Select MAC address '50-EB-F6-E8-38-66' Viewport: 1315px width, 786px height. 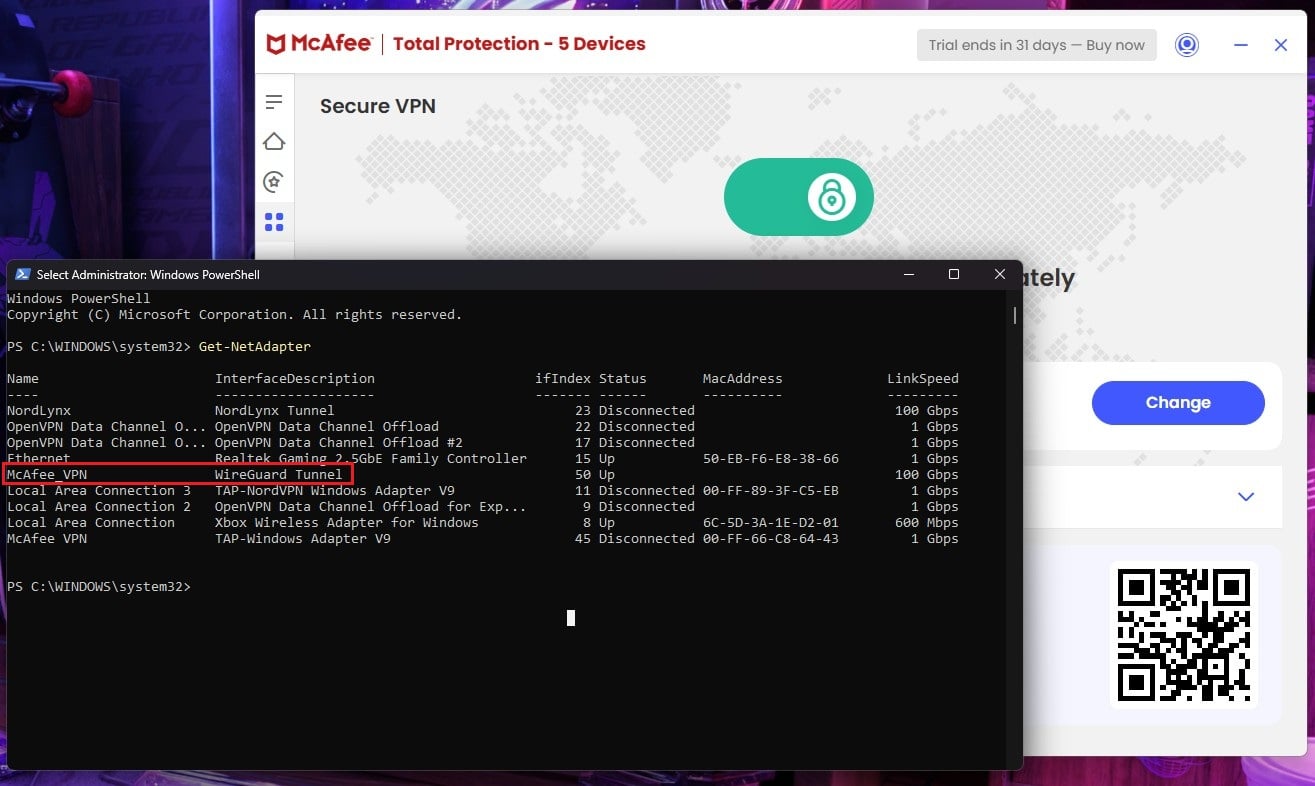coord(771,459)
